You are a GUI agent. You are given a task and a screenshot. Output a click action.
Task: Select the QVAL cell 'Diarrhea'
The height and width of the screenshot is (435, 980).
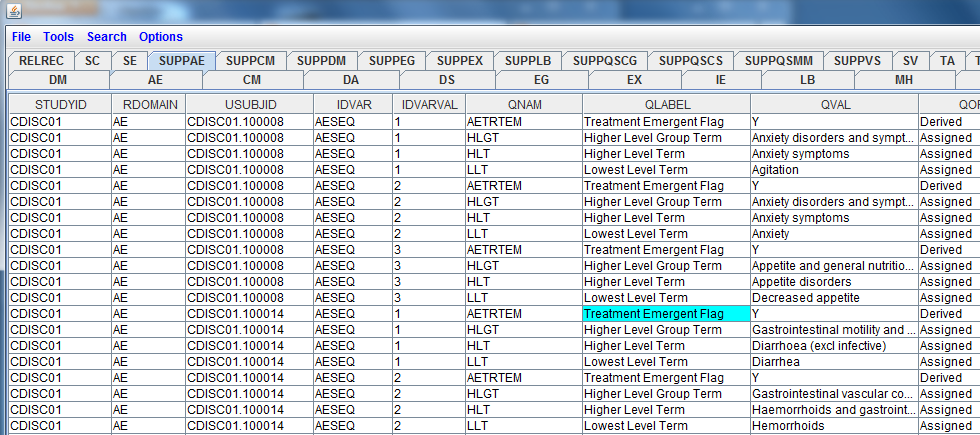(835, 362)
